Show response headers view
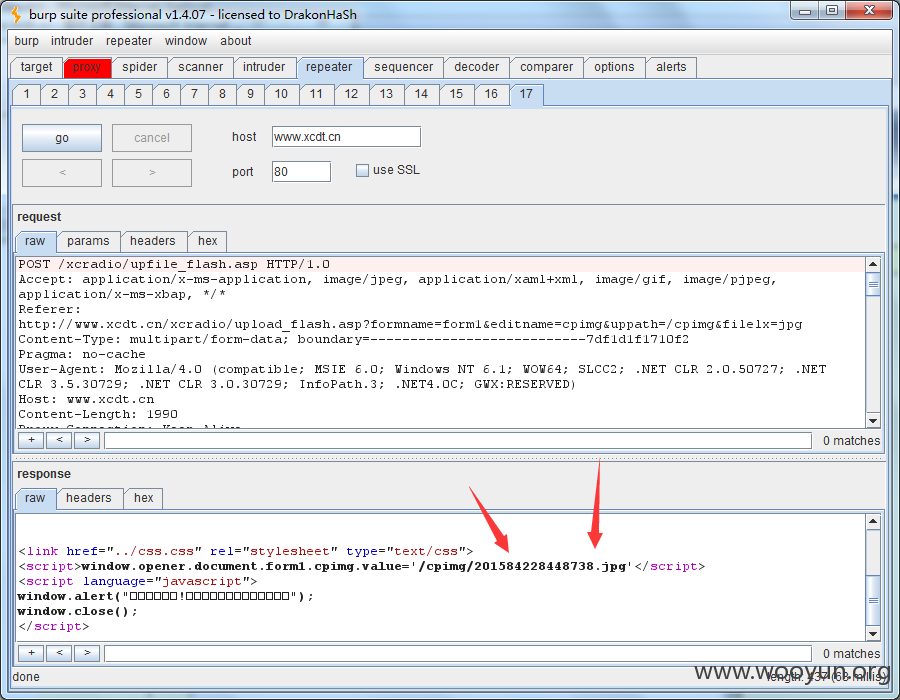The image size is (900, 700). click(x=88, y=498)
